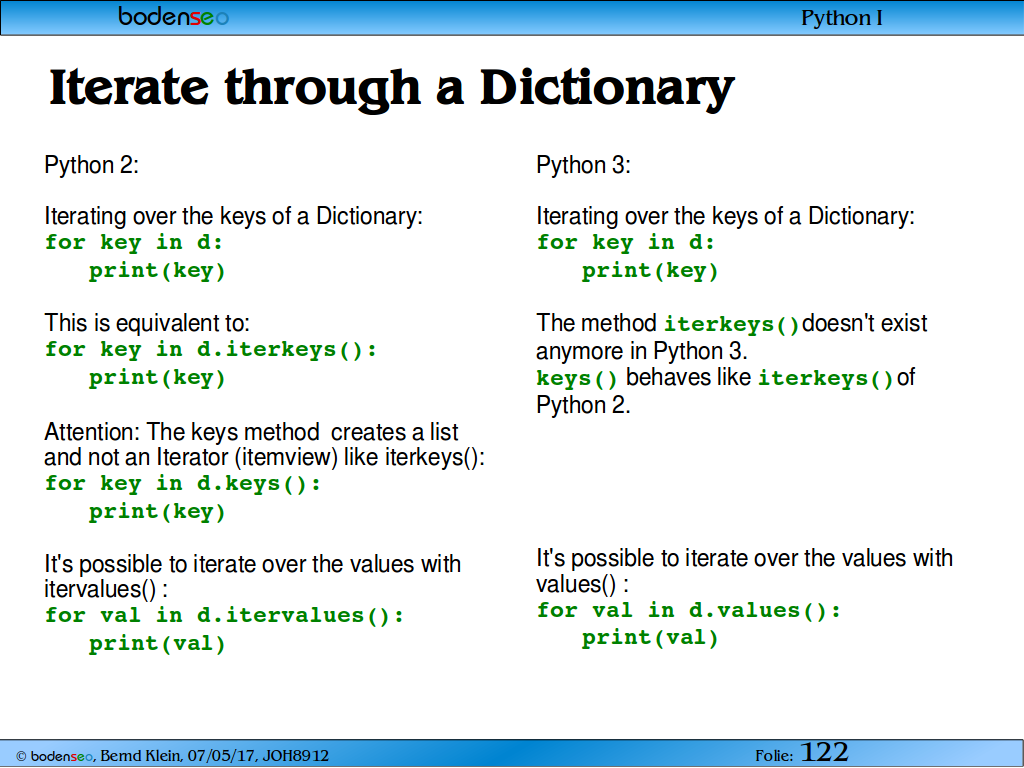Click the "anymore in Python 3." line
The image size is (1024, 768).
click(x=642, y=351)
